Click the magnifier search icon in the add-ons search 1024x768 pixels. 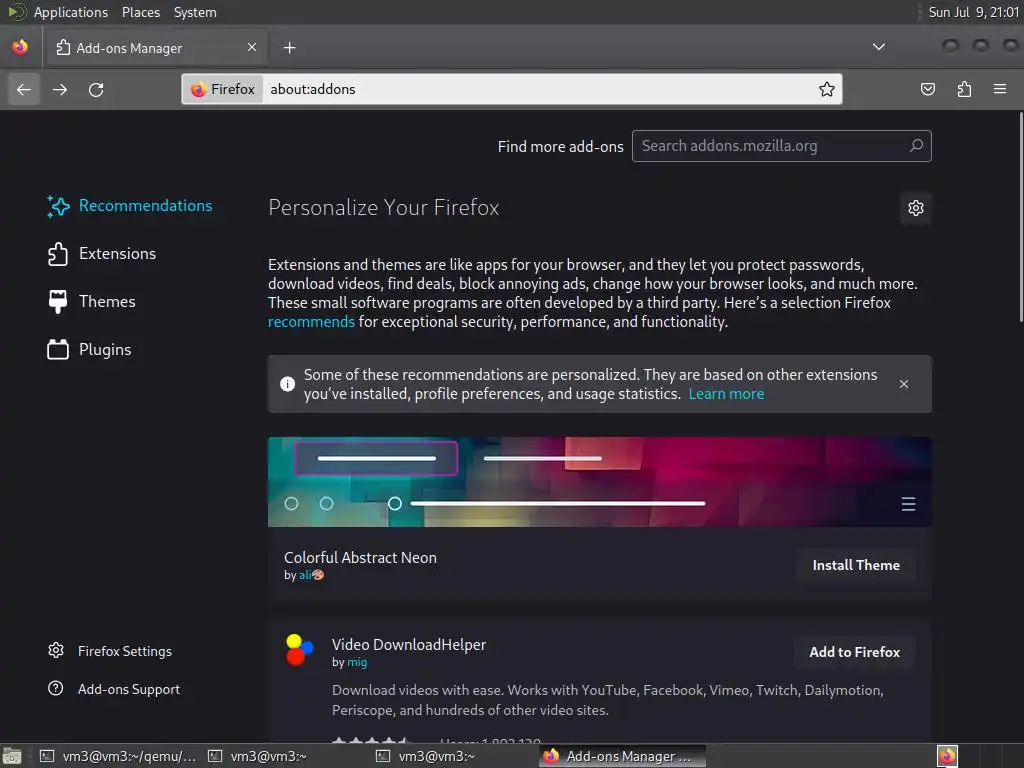pyautogui.click(x=916, y=146)
